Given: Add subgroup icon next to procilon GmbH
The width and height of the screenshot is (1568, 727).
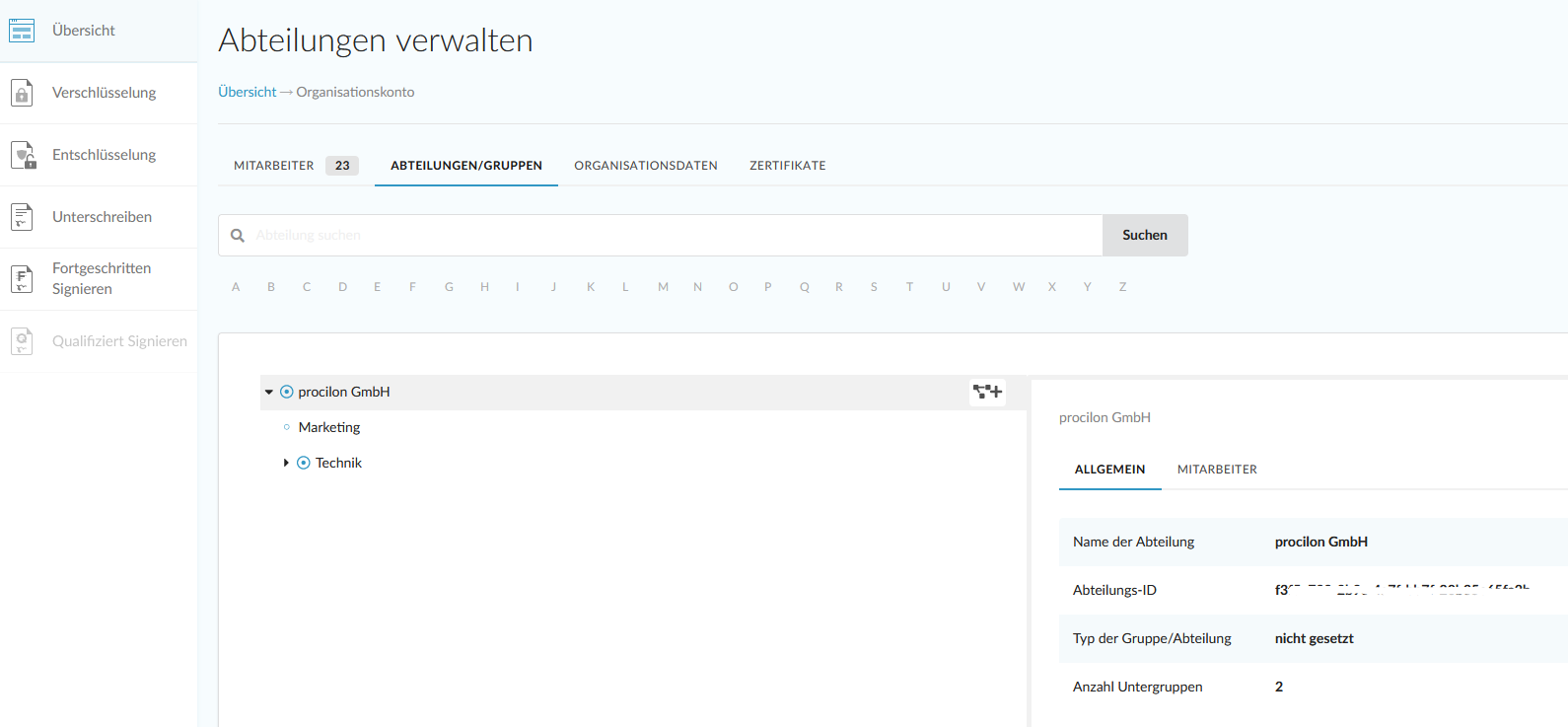Looking at the screenshot, I should pyautogui.click(x=987, y=393).
